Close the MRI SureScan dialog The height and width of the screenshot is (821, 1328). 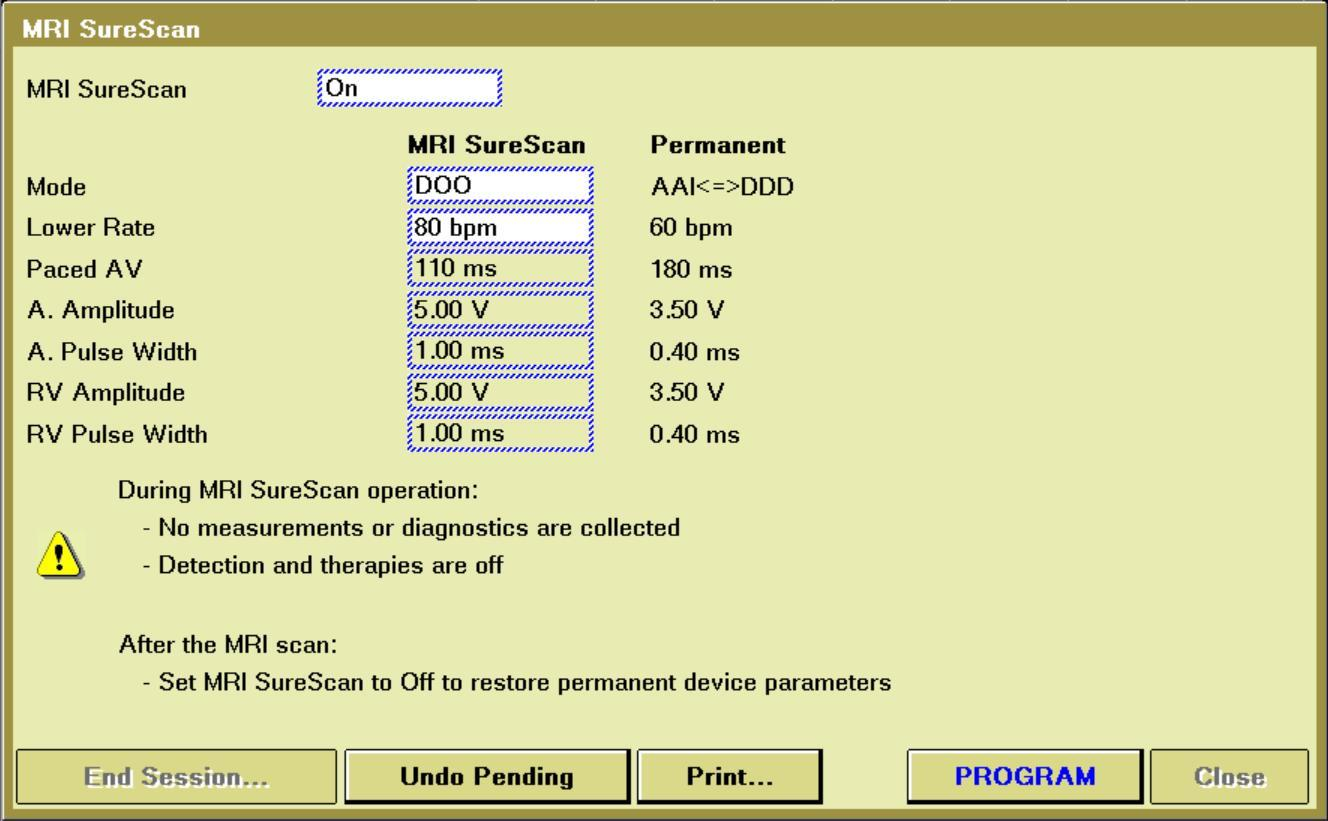click(1229, 777)
